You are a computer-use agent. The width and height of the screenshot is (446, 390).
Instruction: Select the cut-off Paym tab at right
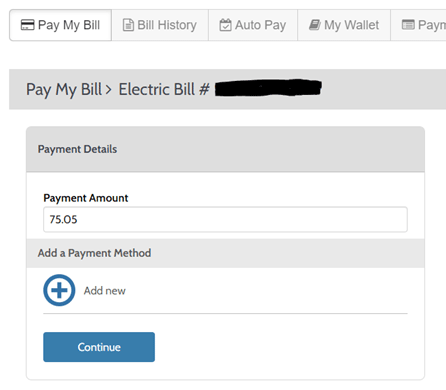click(x=418, y=25)
